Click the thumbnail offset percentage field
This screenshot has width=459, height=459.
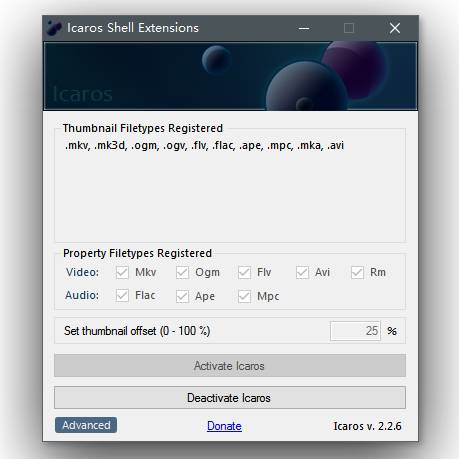tap(355, 331)
